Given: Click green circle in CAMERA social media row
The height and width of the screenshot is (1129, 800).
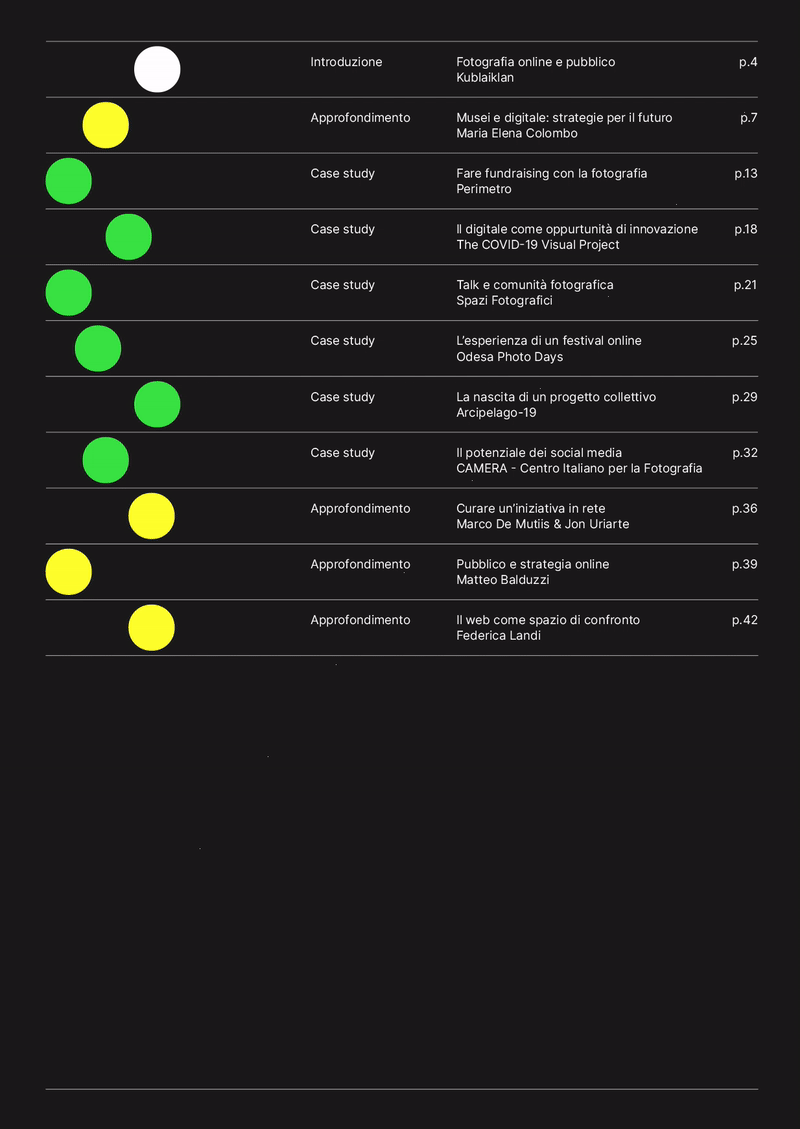Looking at the screenshot, I should [x=105, y=461].
